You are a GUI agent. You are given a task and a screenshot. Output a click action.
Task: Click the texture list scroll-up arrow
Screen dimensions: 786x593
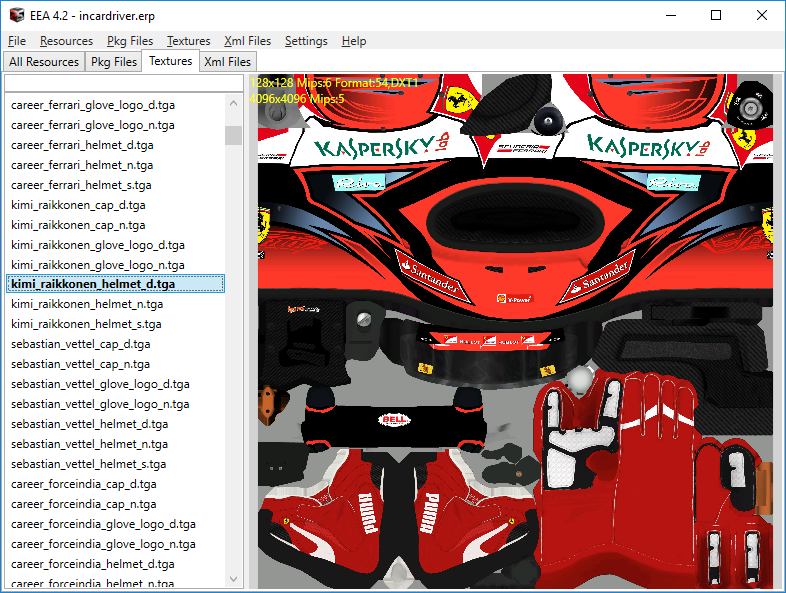click(234, 102)
